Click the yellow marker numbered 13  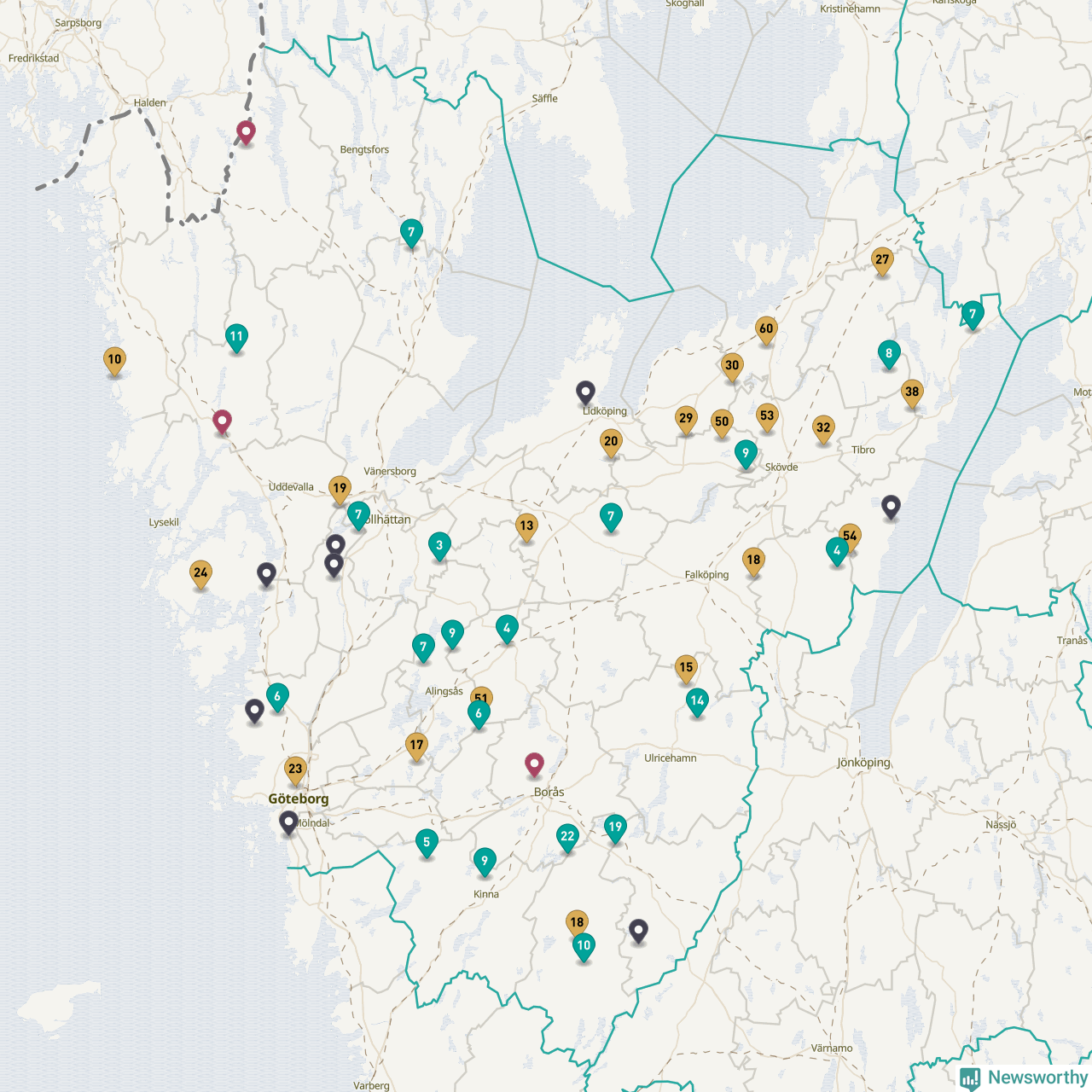tap(526, 526)
